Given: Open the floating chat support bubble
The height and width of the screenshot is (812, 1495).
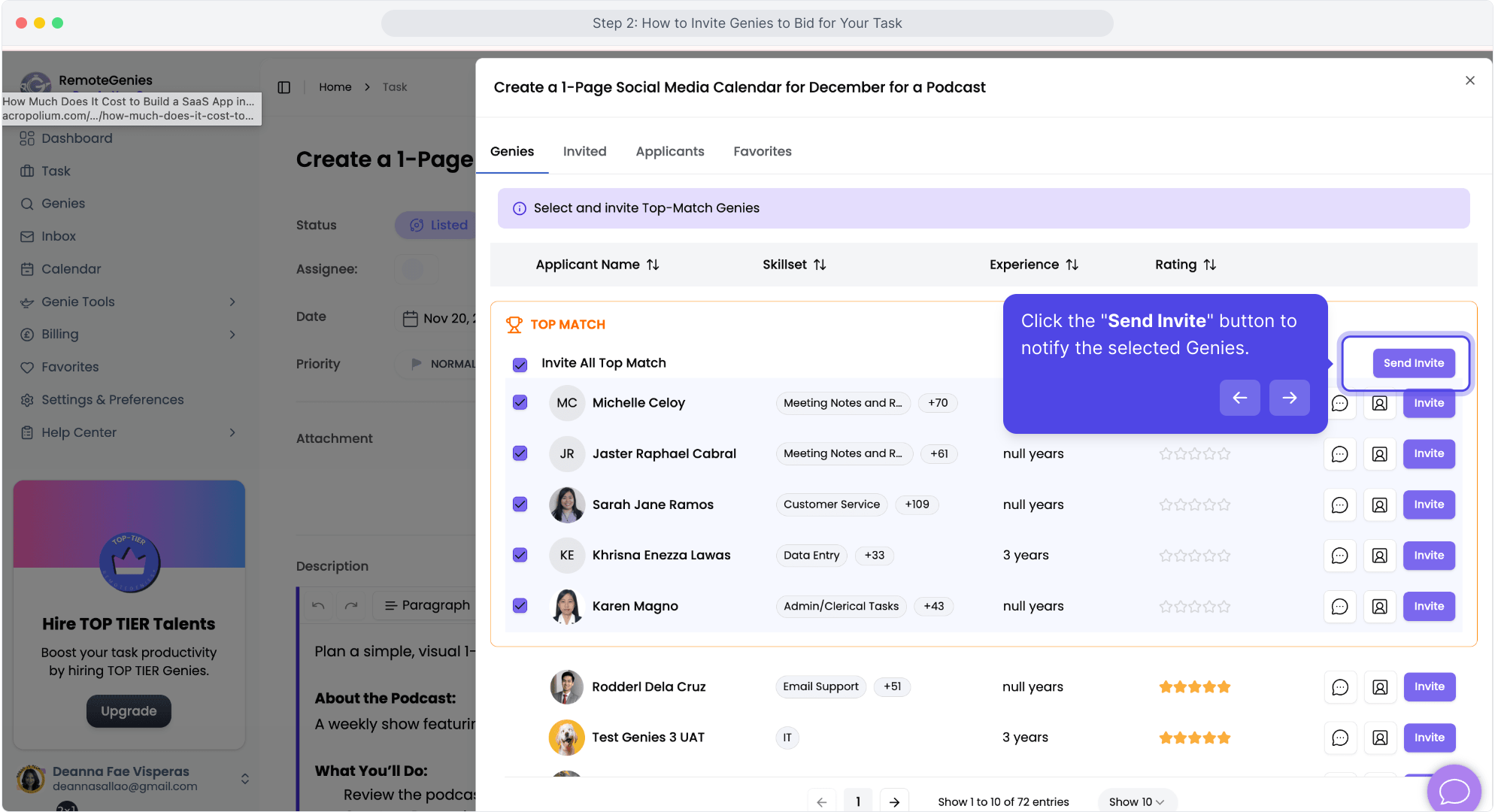Looking at the screenshot, I should pos(1453,790).
